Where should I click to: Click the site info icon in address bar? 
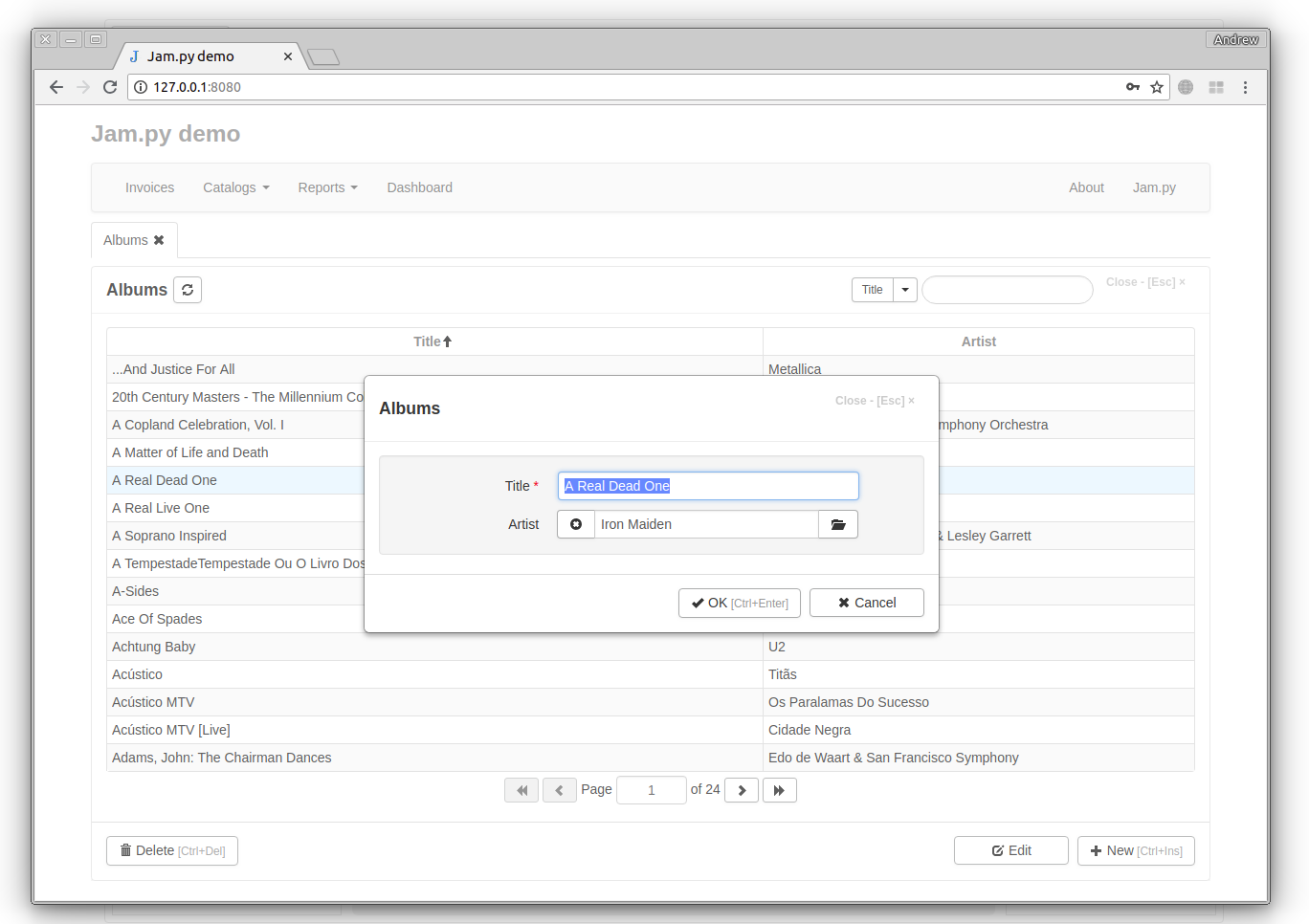pyautogui.click(x=141, y=87)
